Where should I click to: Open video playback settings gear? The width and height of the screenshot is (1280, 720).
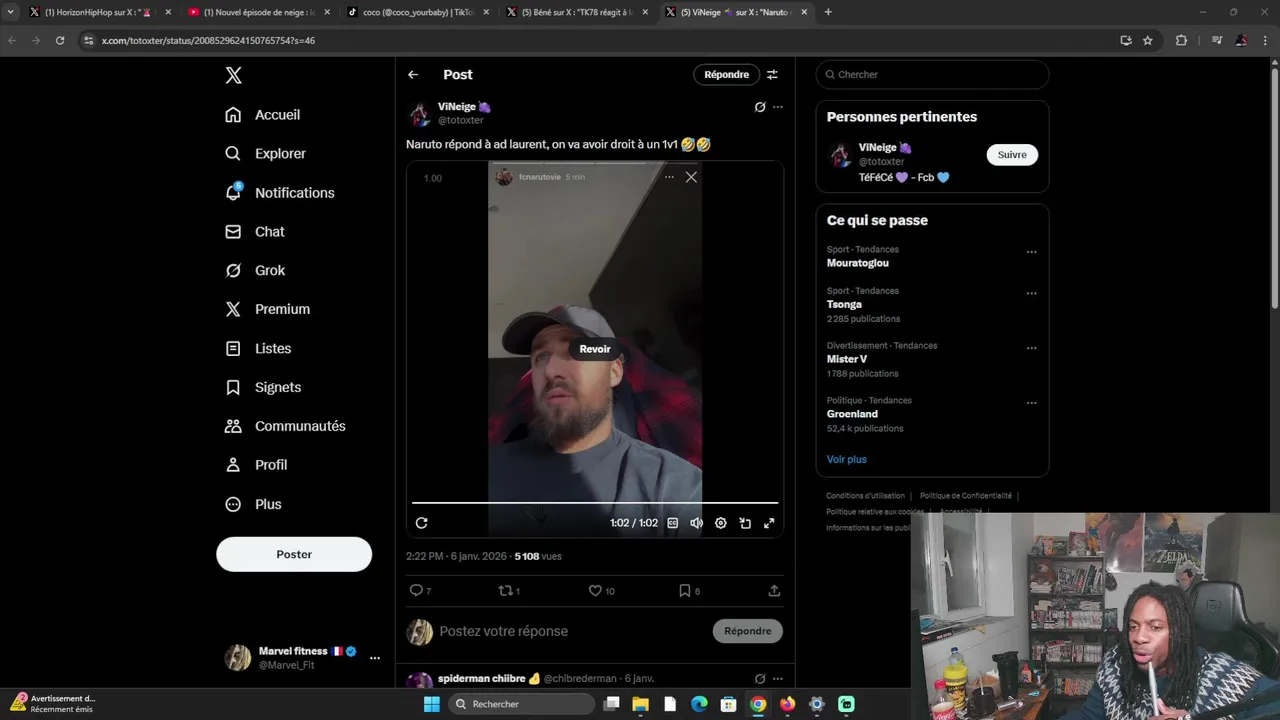coord(721,523)
